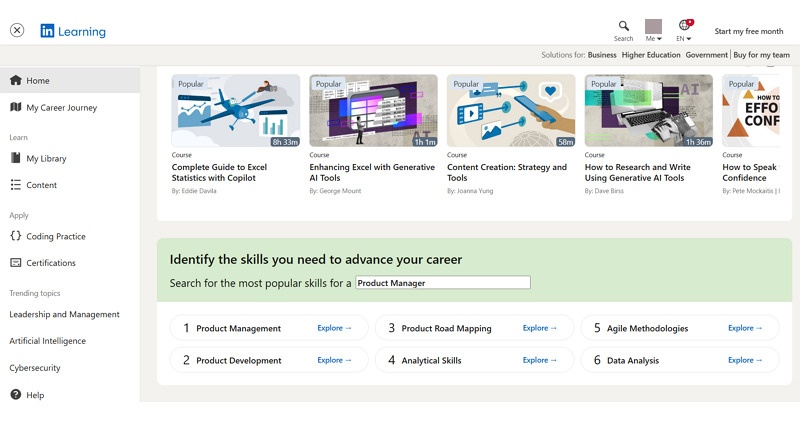The height and width of the screenshot is (444, 800).
Task: Go to Leadership and Management topic
Action: [64, 314]
